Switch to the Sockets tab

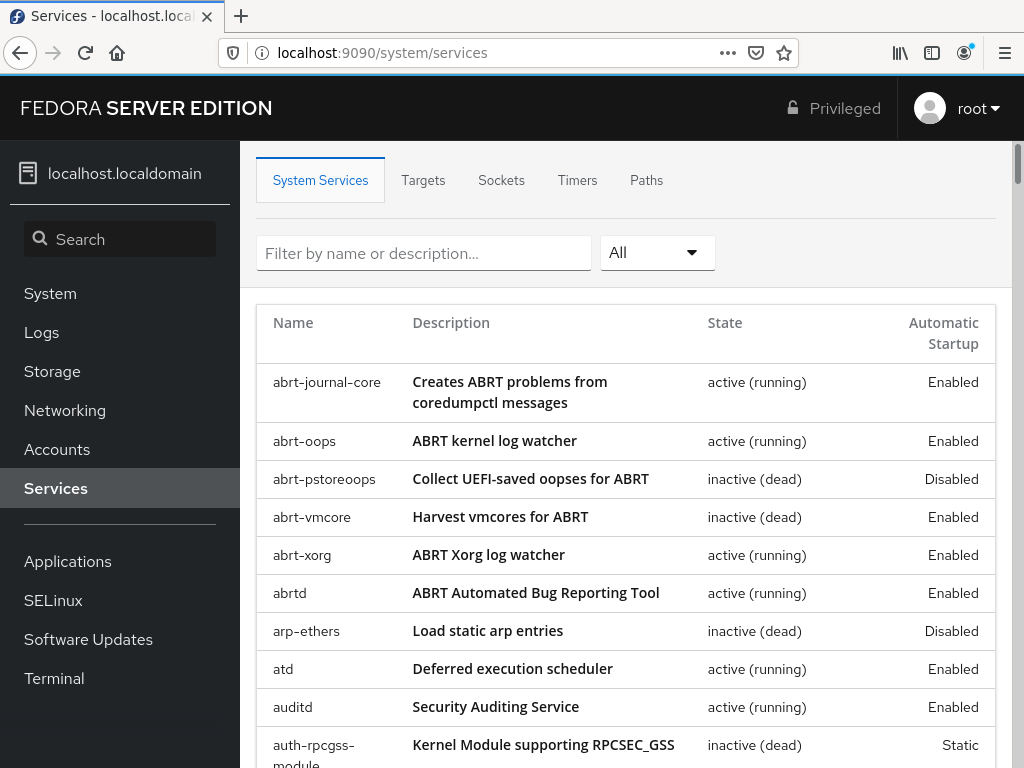pos(502,180)
